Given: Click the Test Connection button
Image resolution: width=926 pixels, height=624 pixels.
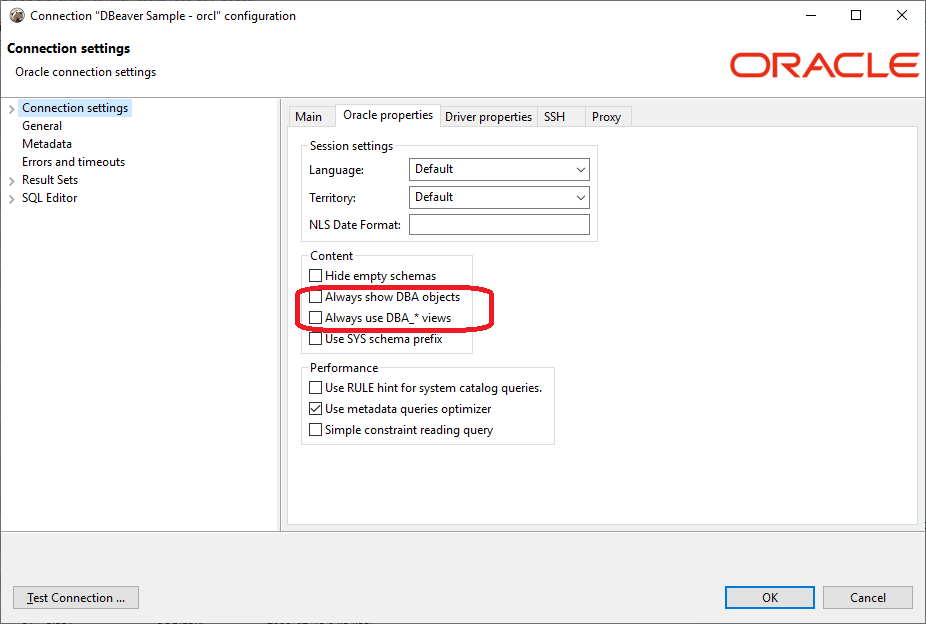Looking at the screenshot, I should 75,597.
